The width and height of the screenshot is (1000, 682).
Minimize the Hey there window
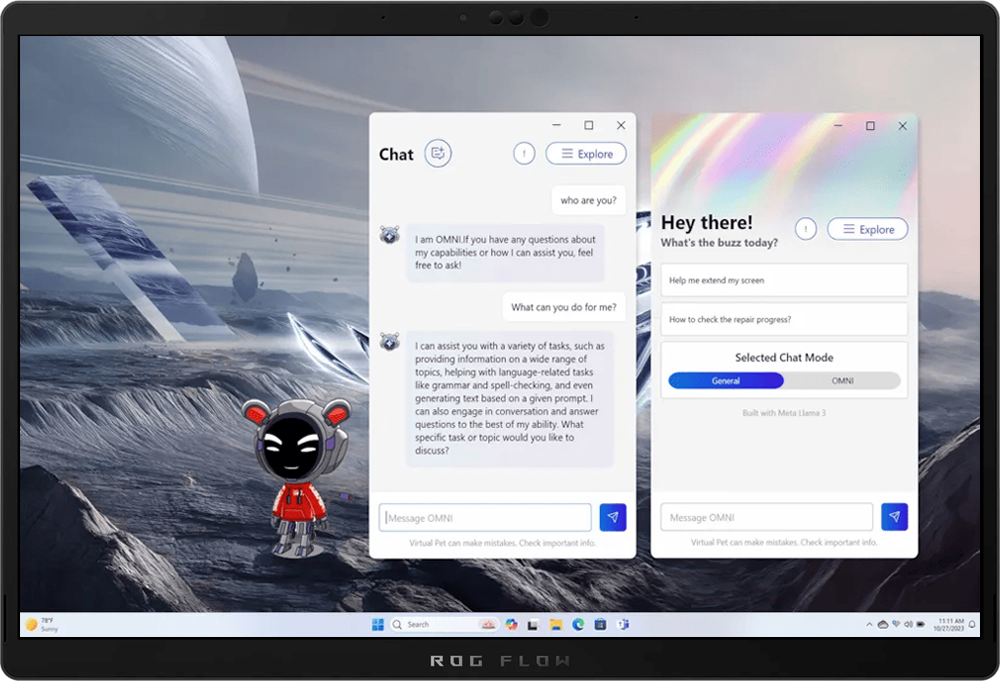(x=838, y=126)
